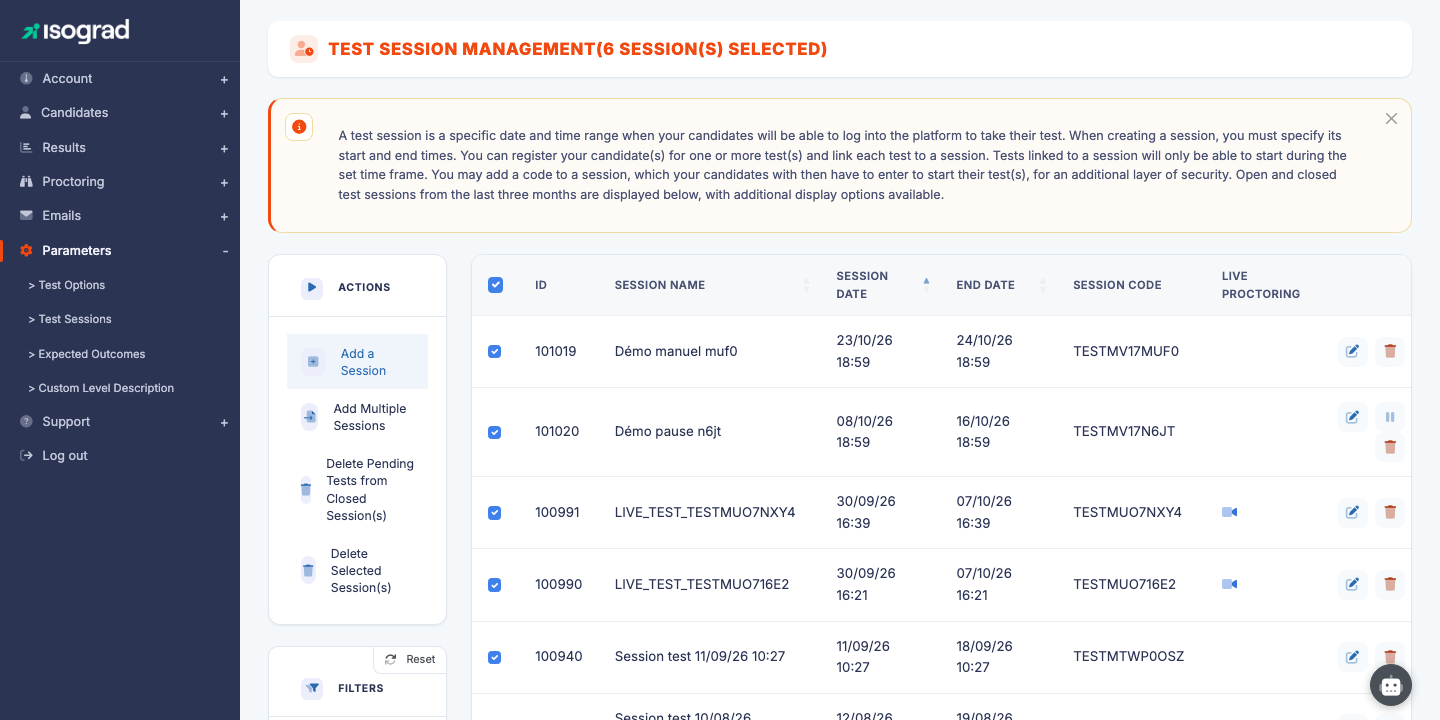Expand the Results sidebar menu
1440x720 pixels.
(120, 147)
